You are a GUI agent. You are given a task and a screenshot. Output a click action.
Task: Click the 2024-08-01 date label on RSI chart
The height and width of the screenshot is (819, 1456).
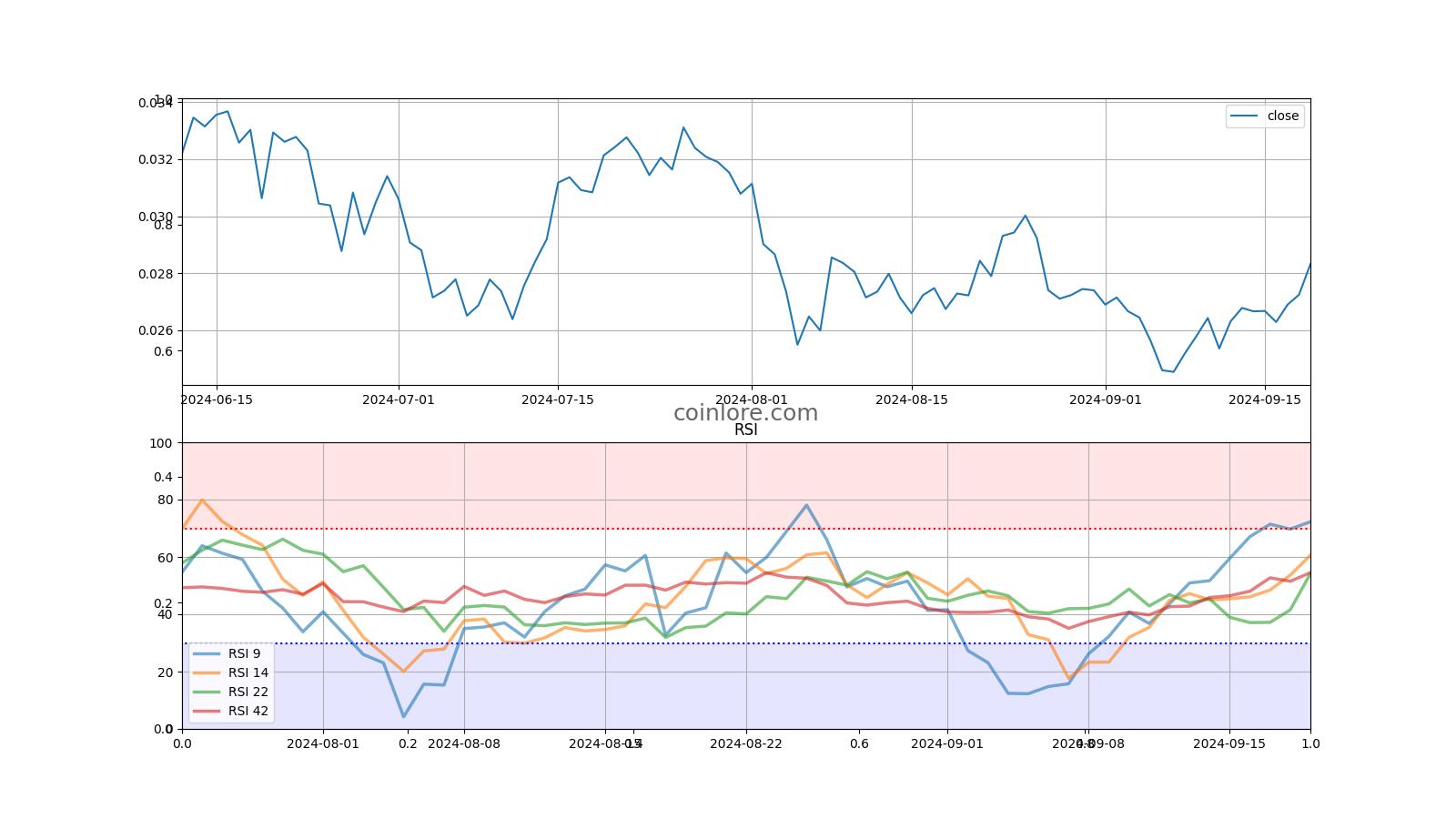pos(323,743)
